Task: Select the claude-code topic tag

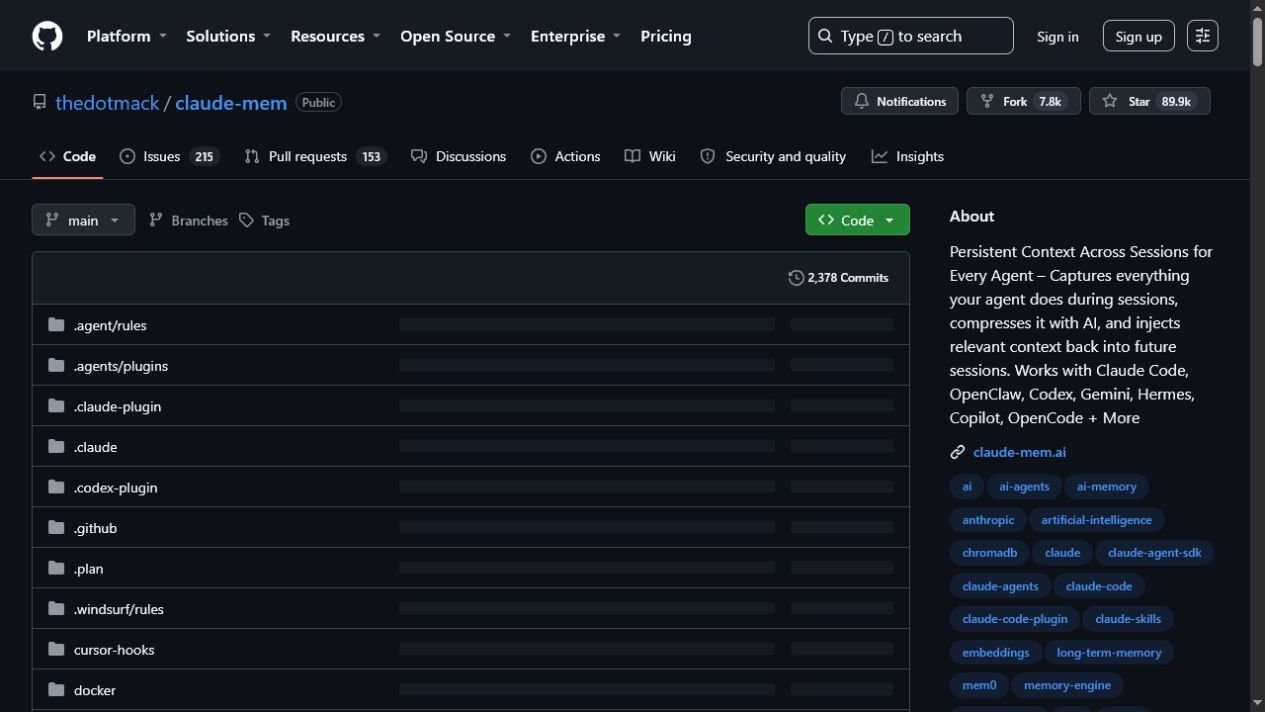Action: [1099, 585]
